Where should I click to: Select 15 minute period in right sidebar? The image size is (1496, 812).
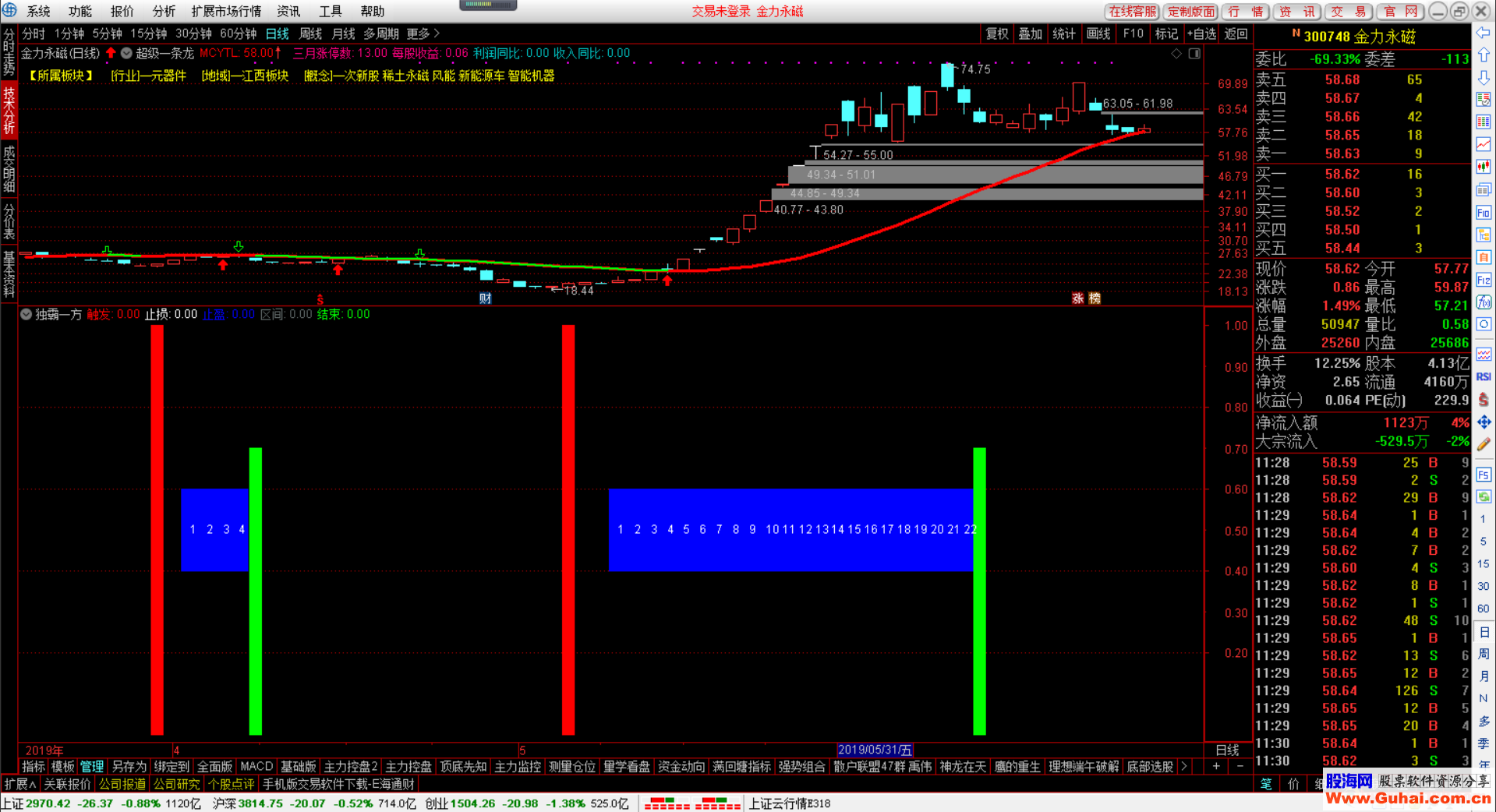pos(1483,563)
